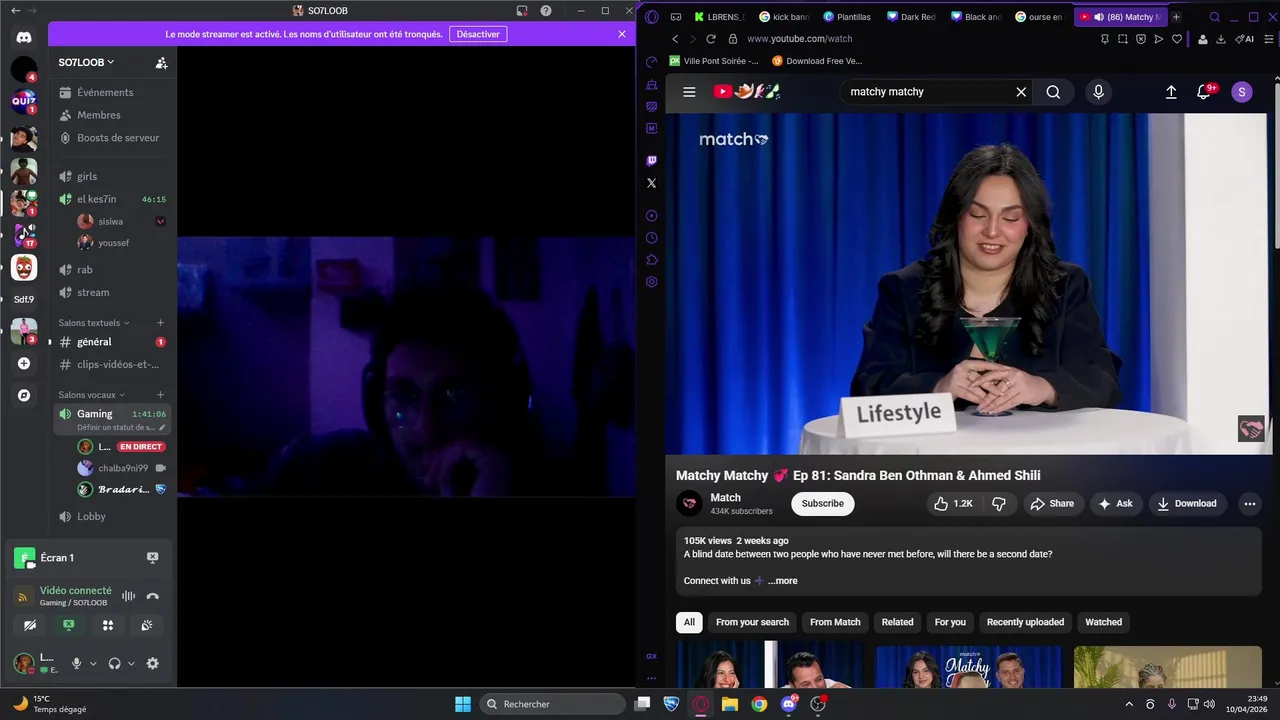Open headphone output options arrow
Screen dimensions: 1280x720
point(131,663)
